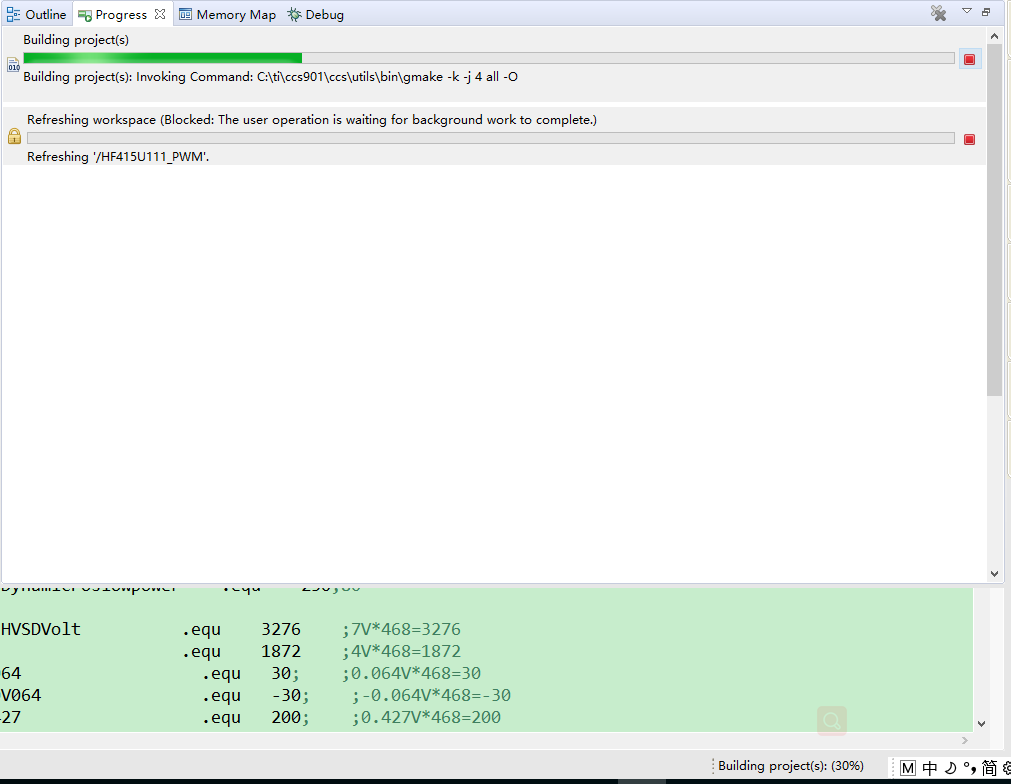1011x784 pixels.
Task: Click the comment ";0.427V*468=200"
Action: tap(426, 717)
